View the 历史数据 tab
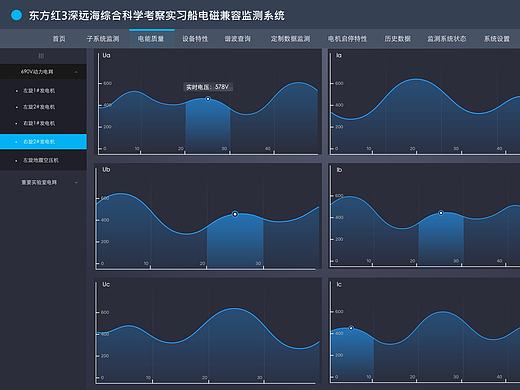 pyautogui.click(x=398, y=39)
